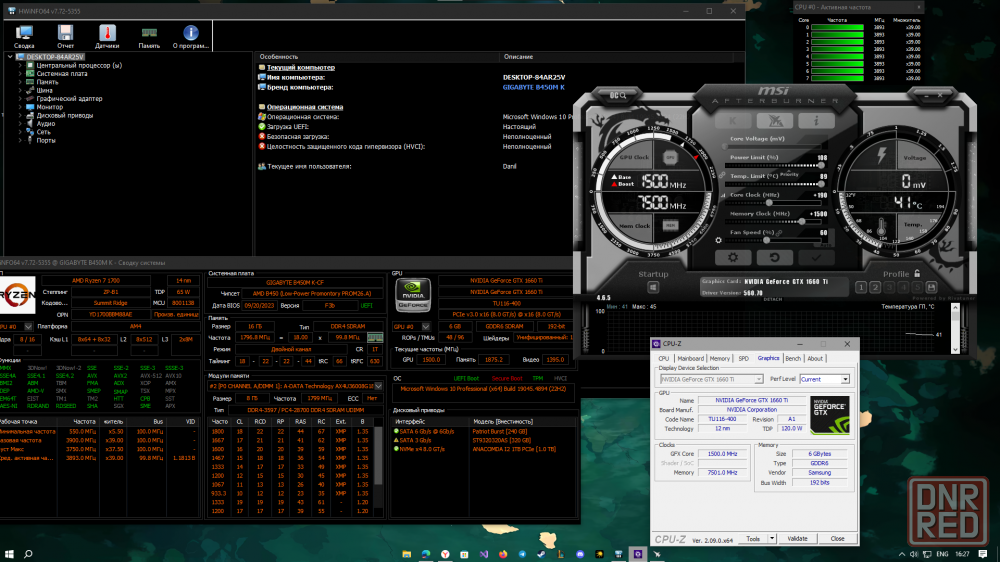This screenshot has width=1000, height=562.
Task: Toggle the power and temp limit link icon
Action: tap(722, 175)
